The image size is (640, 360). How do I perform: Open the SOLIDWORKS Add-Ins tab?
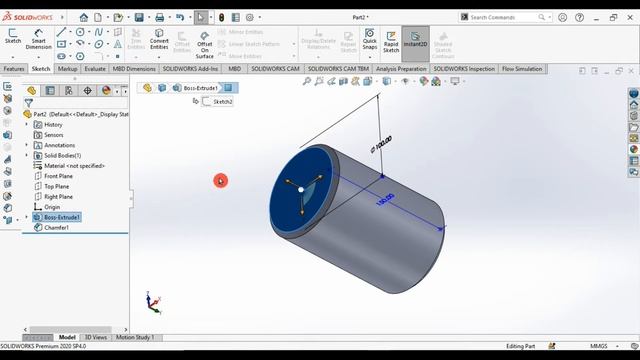coord(190,69)
